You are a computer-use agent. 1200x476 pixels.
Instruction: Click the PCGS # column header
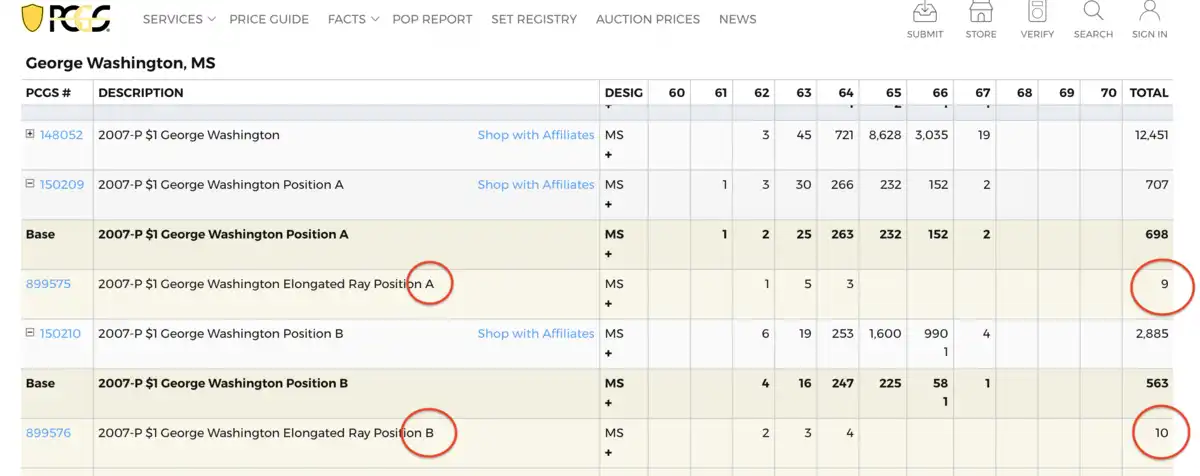(49, 93)
